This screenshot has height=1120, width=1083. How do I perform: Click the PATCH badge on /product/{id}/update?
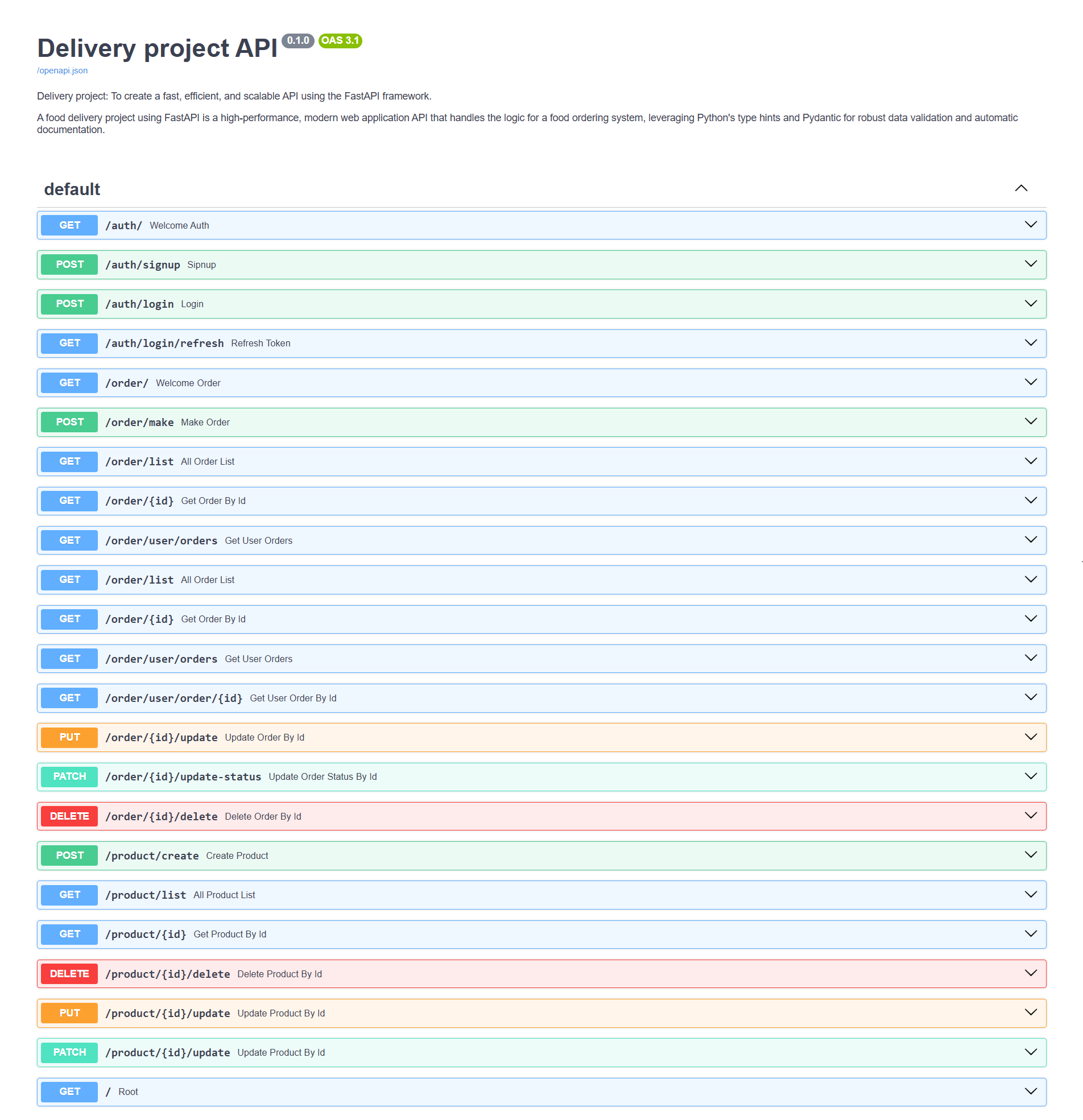[x=69, y=1052]
